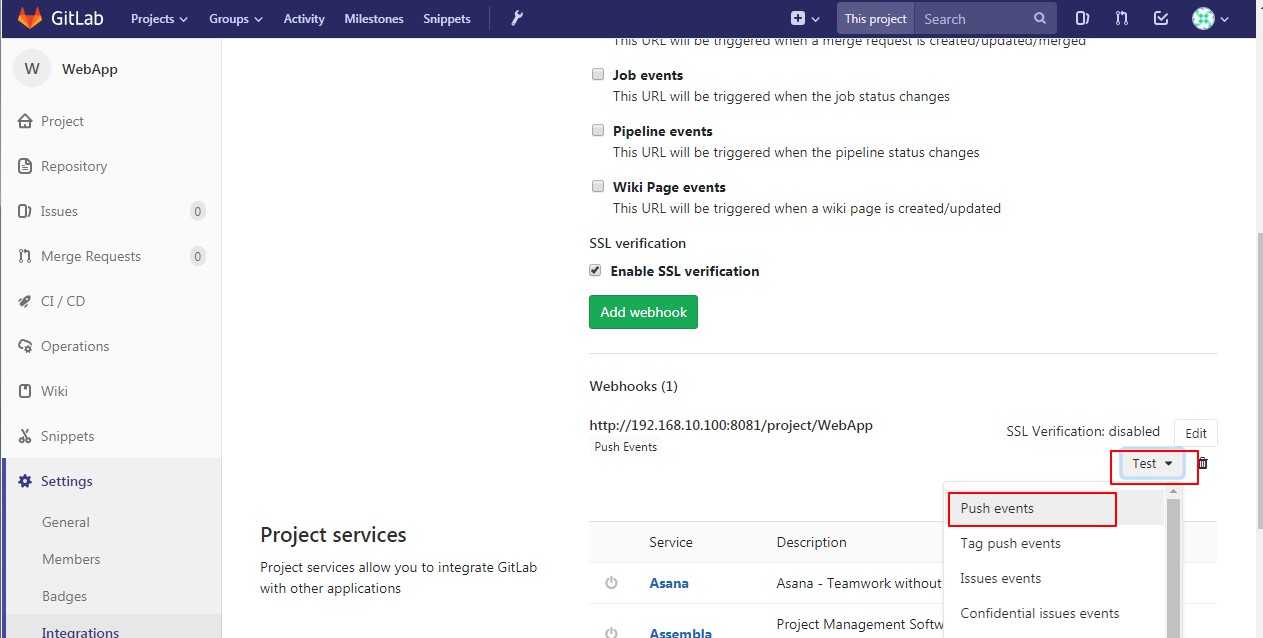Enable the Job events checkbox
Image resolution: width=1263 pixels, height=638 pixels.
tap(598, 74)
